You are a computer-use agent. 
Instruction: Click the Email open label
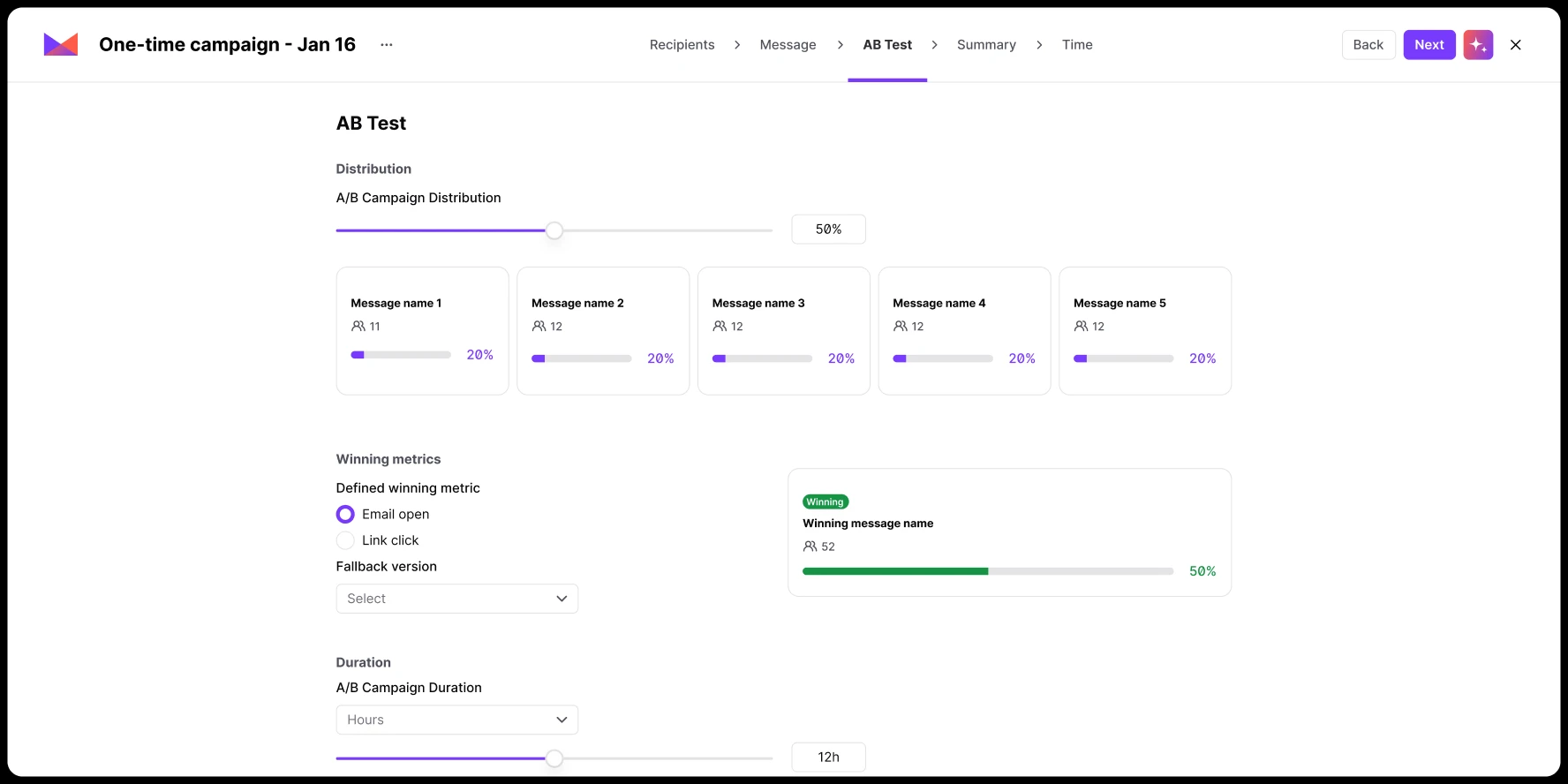(x=396, y=514)
